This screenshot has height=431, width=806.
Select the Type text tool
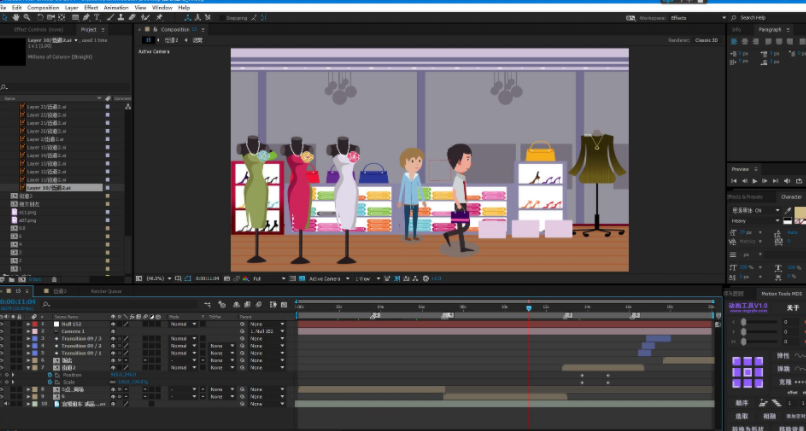(97, 17)
